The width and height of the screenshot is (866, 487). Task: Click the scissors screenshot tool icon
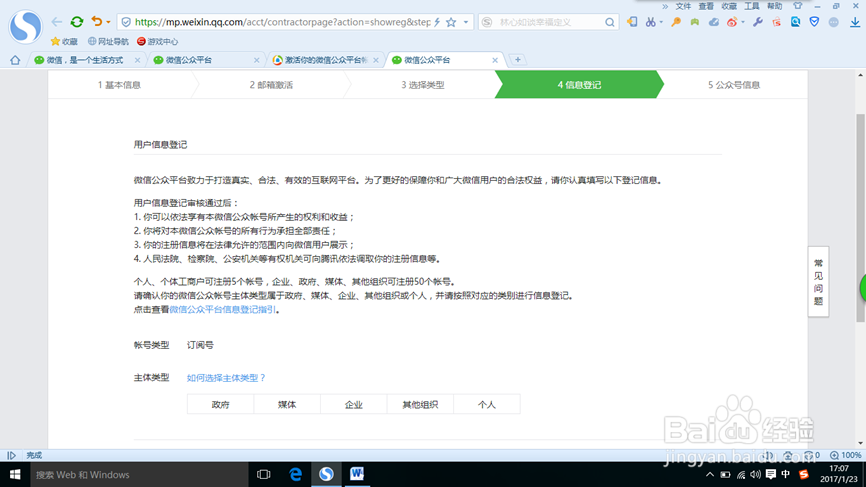[x=651, y=22]
